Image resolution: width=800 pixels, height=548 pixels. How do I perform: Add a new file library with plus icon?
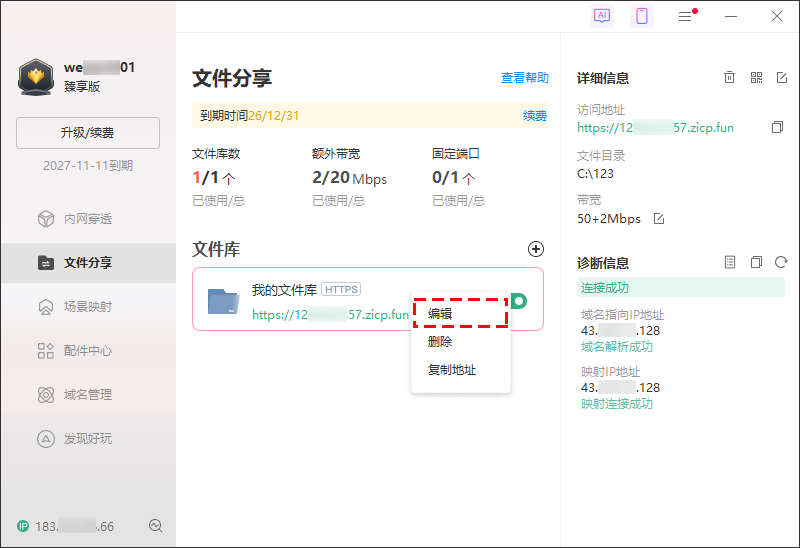536,249
